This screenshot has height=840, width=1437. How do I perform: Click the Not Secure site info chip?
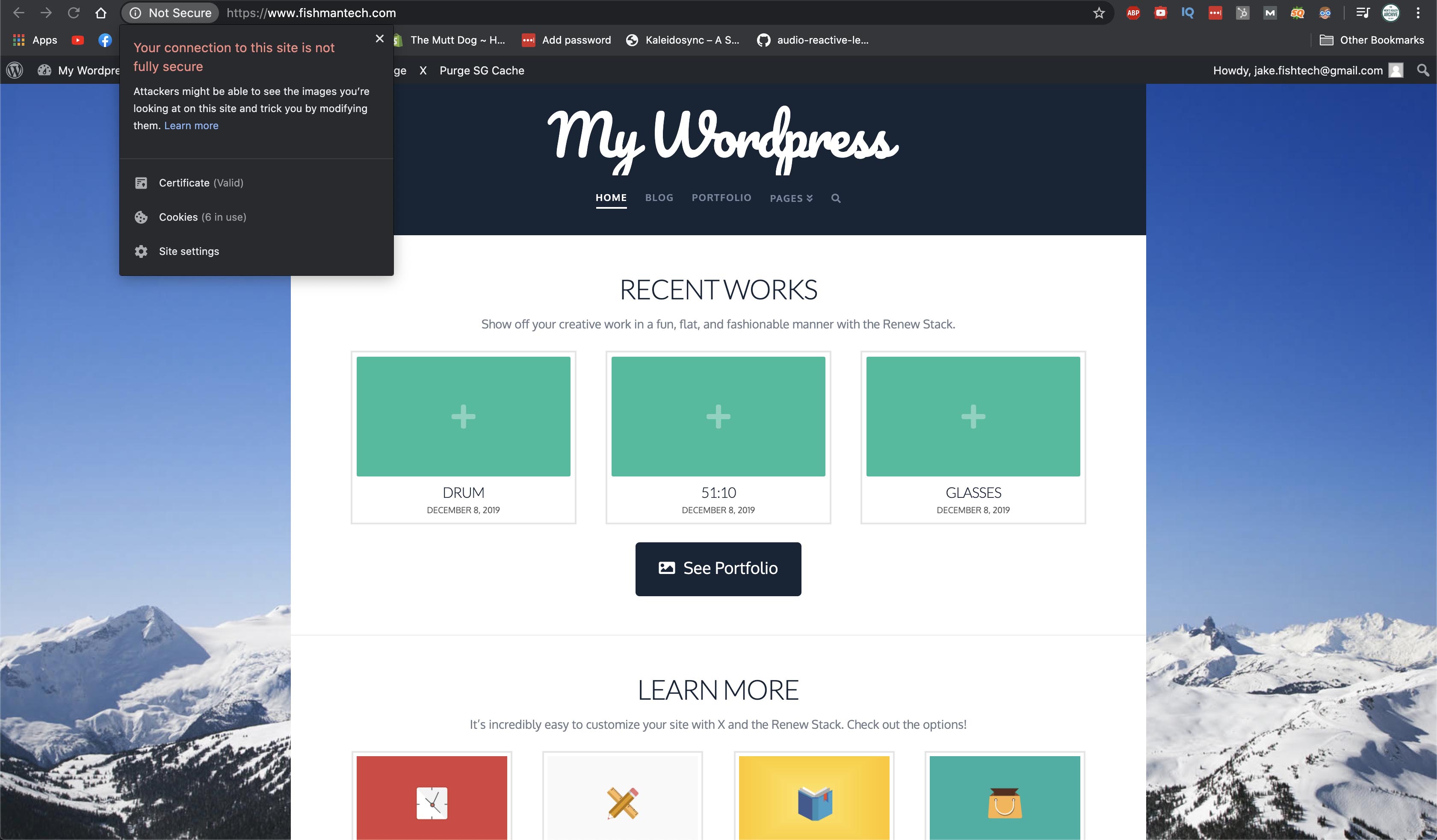[x=171, y=12]
